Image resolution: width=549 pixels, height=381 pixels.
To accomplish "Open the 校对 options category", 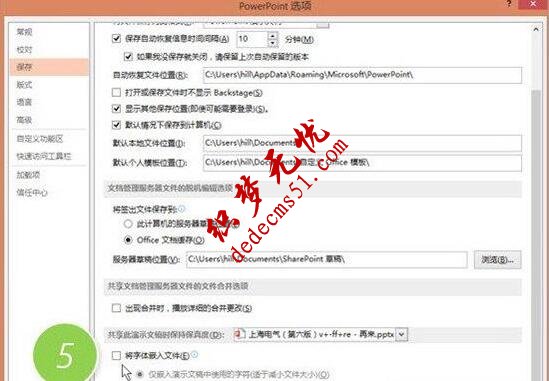I will point(24,50).
